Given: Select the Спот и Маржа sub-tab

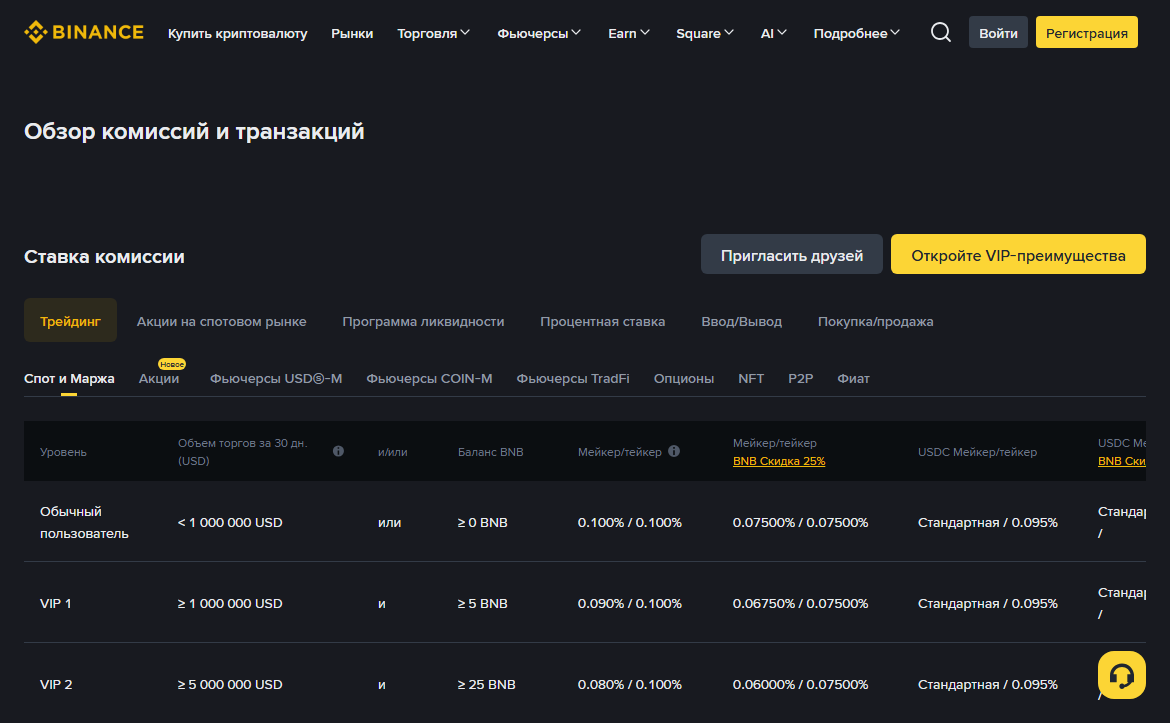Looking at the screenshot, I should 69,378.
